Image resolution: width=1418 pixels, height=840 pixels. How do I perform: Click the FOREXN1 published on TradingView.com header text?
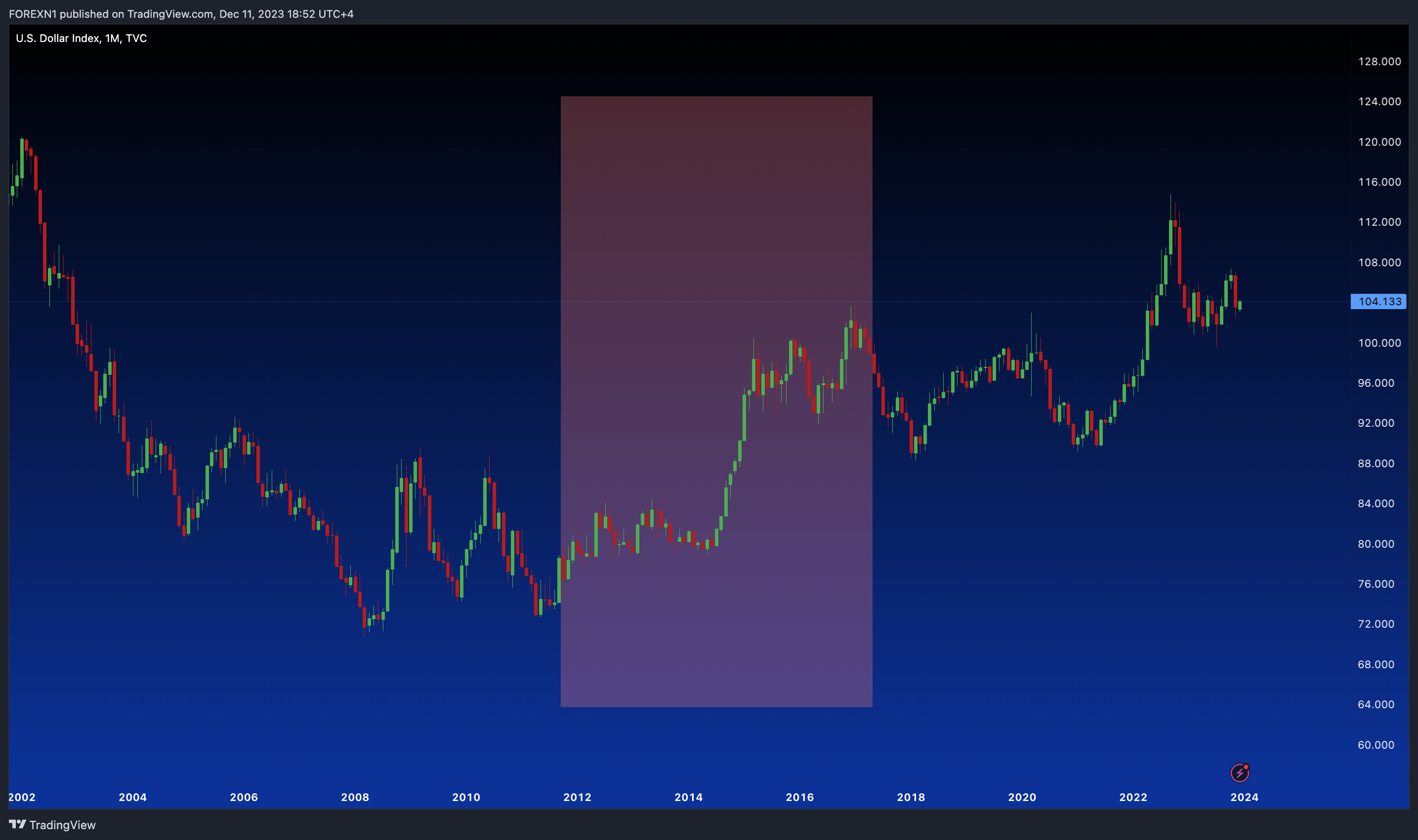pyautogui.click(x=181, y=14)
